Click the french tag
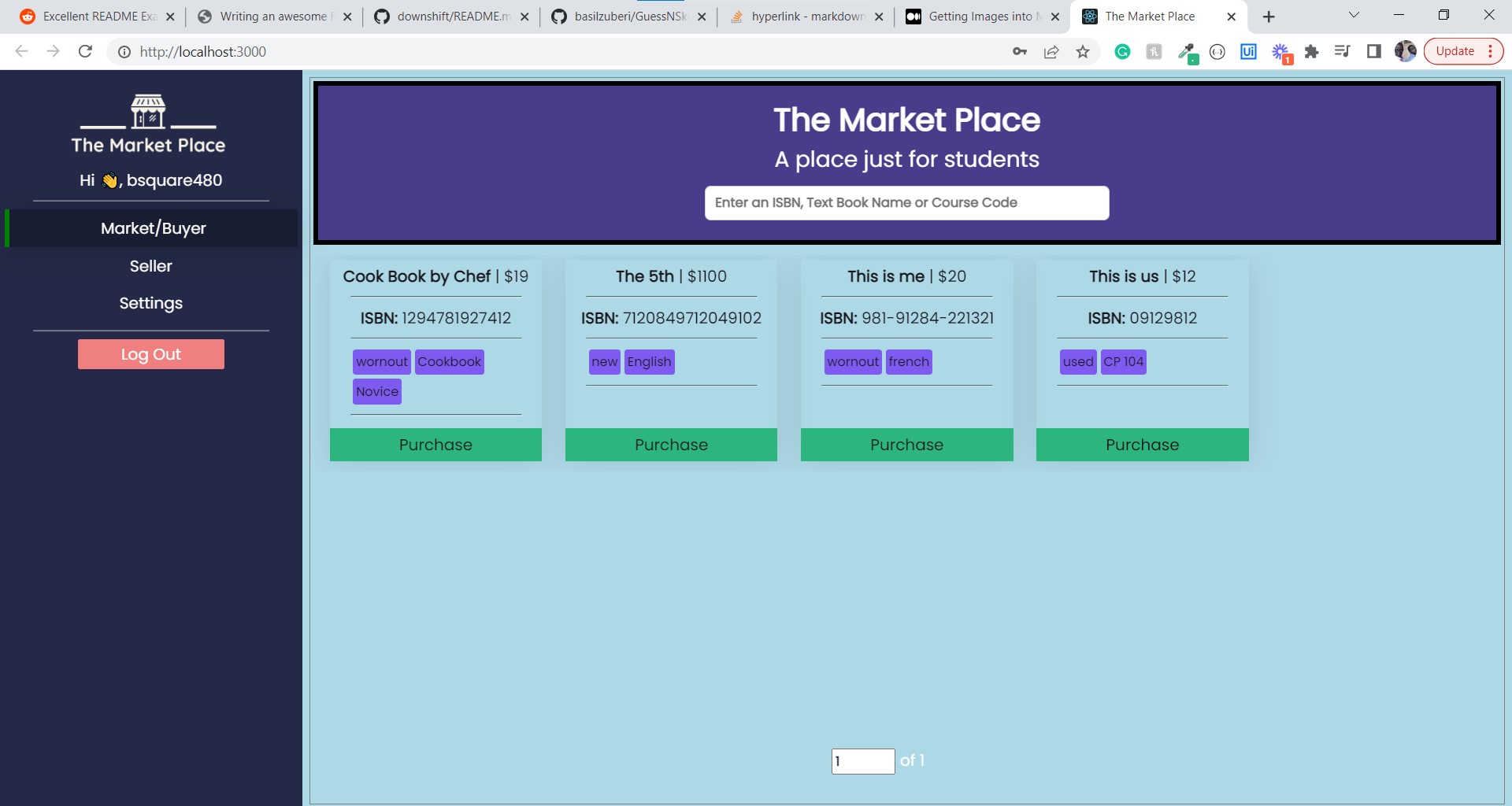The image size is (1512, 806). 909,362
